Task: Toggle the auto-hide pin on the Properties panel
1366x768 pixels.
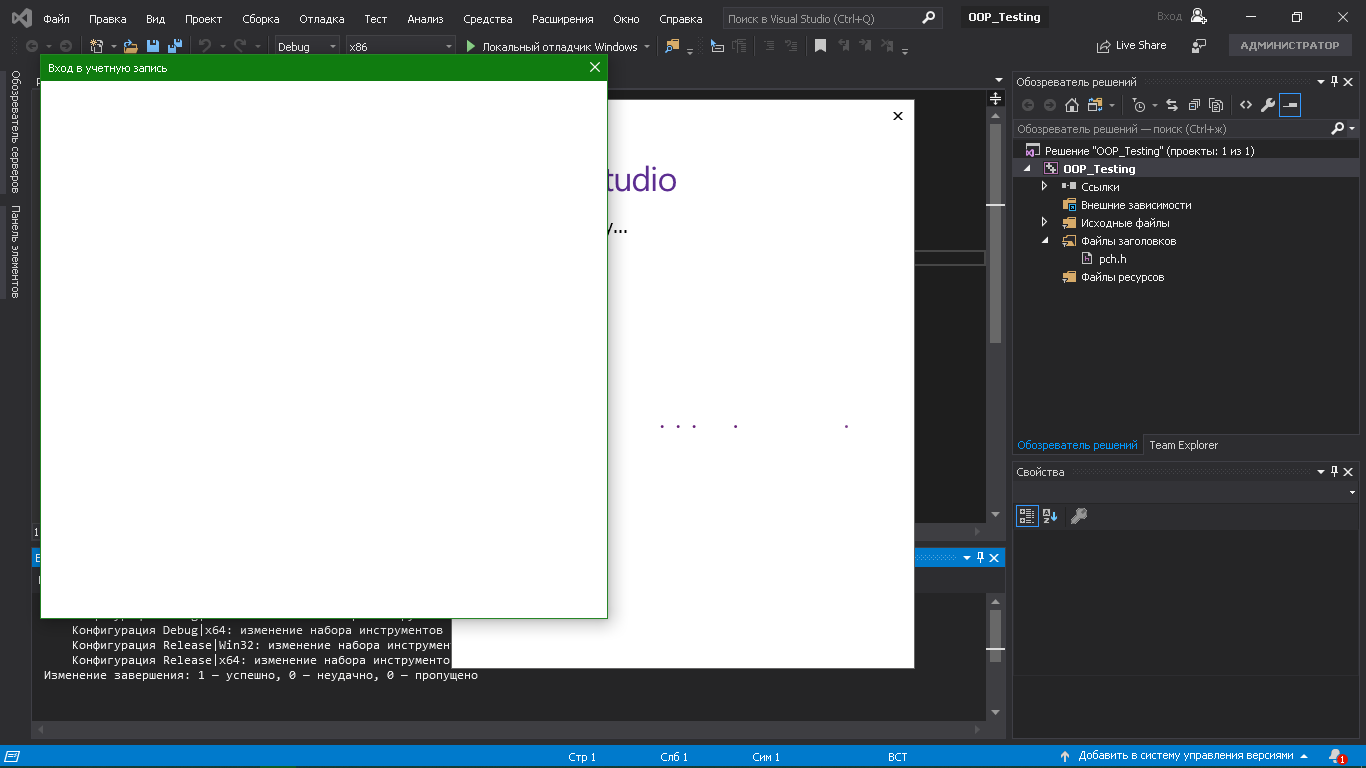Action: coord(1334,472)
